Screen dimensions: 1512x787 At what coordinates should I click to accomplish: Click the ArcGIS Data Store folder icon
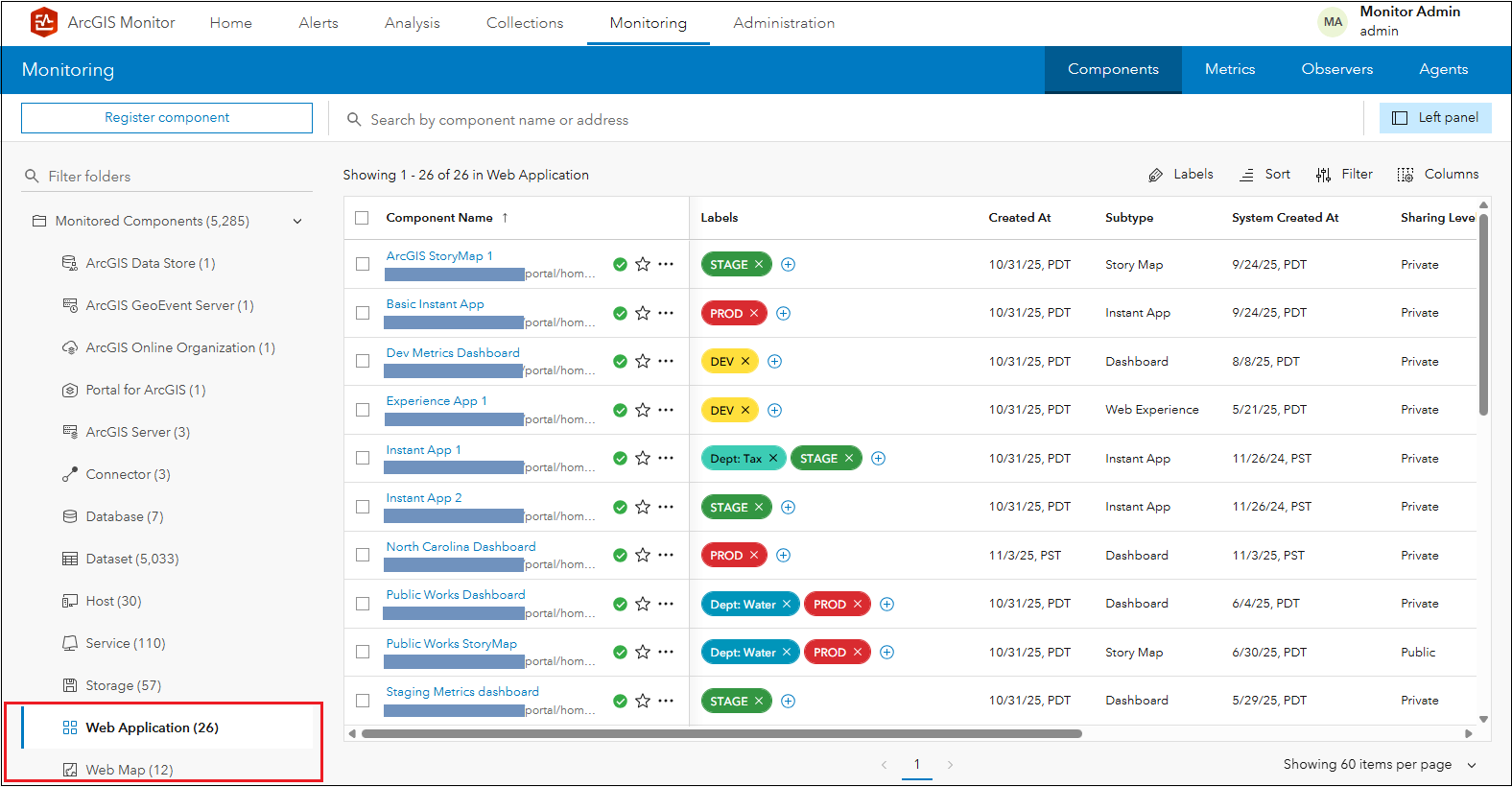[x=70, y=263]
